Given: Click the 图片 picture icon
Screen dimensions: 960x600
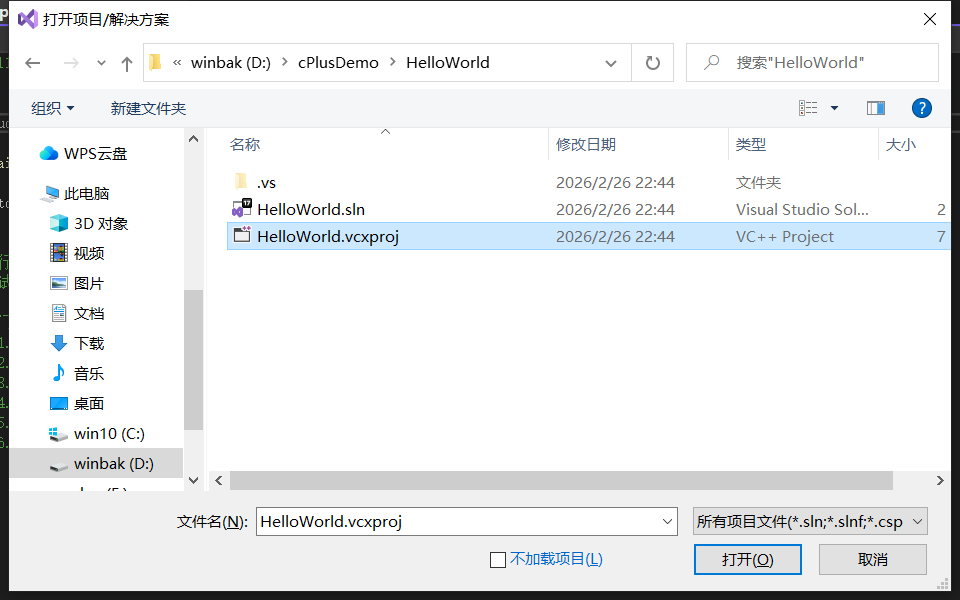Looking at the screenshot, I should tap(59, 283).
